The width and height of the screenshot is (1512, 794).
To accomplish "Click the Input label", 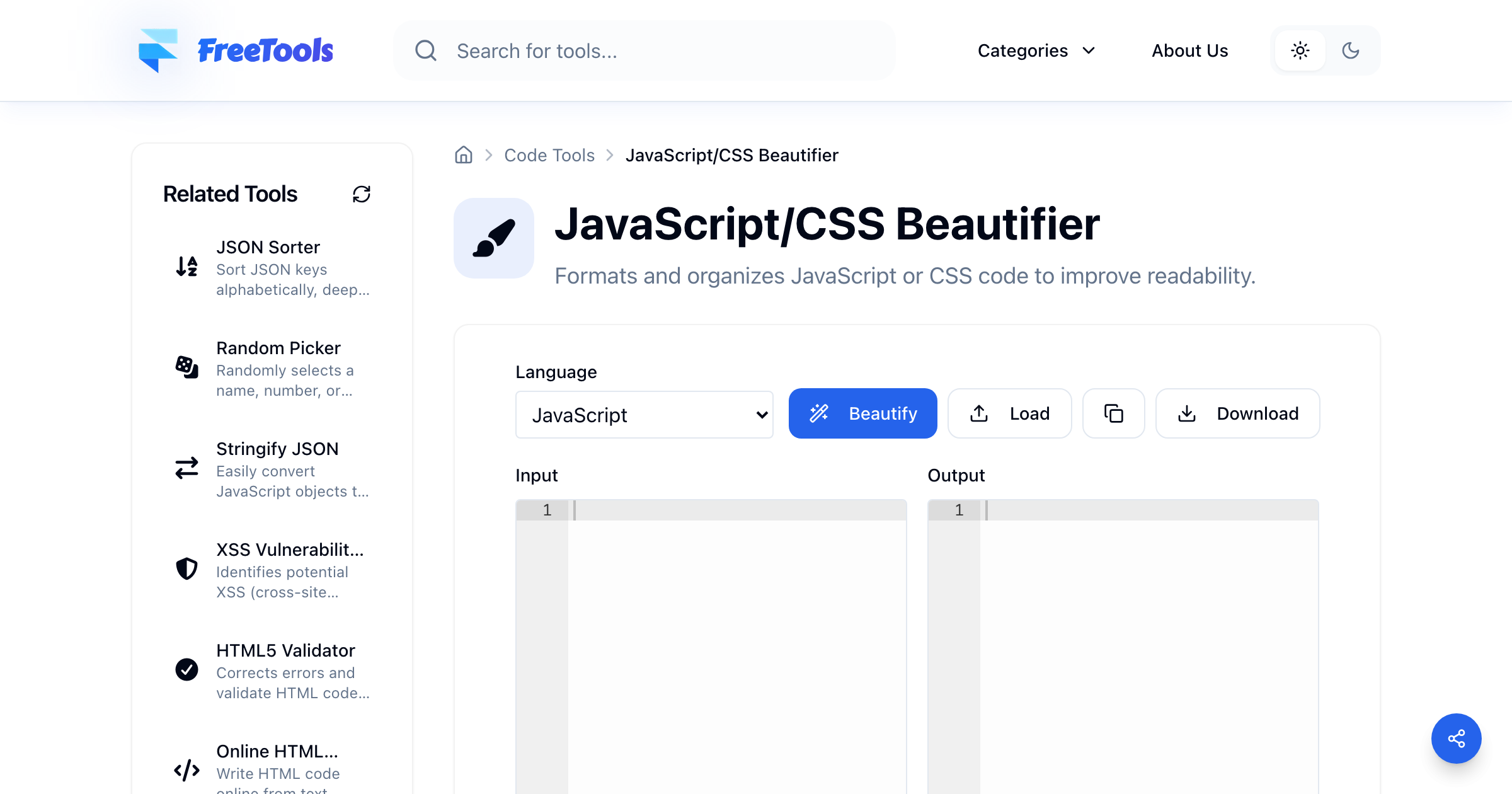I will click(537, 475).
